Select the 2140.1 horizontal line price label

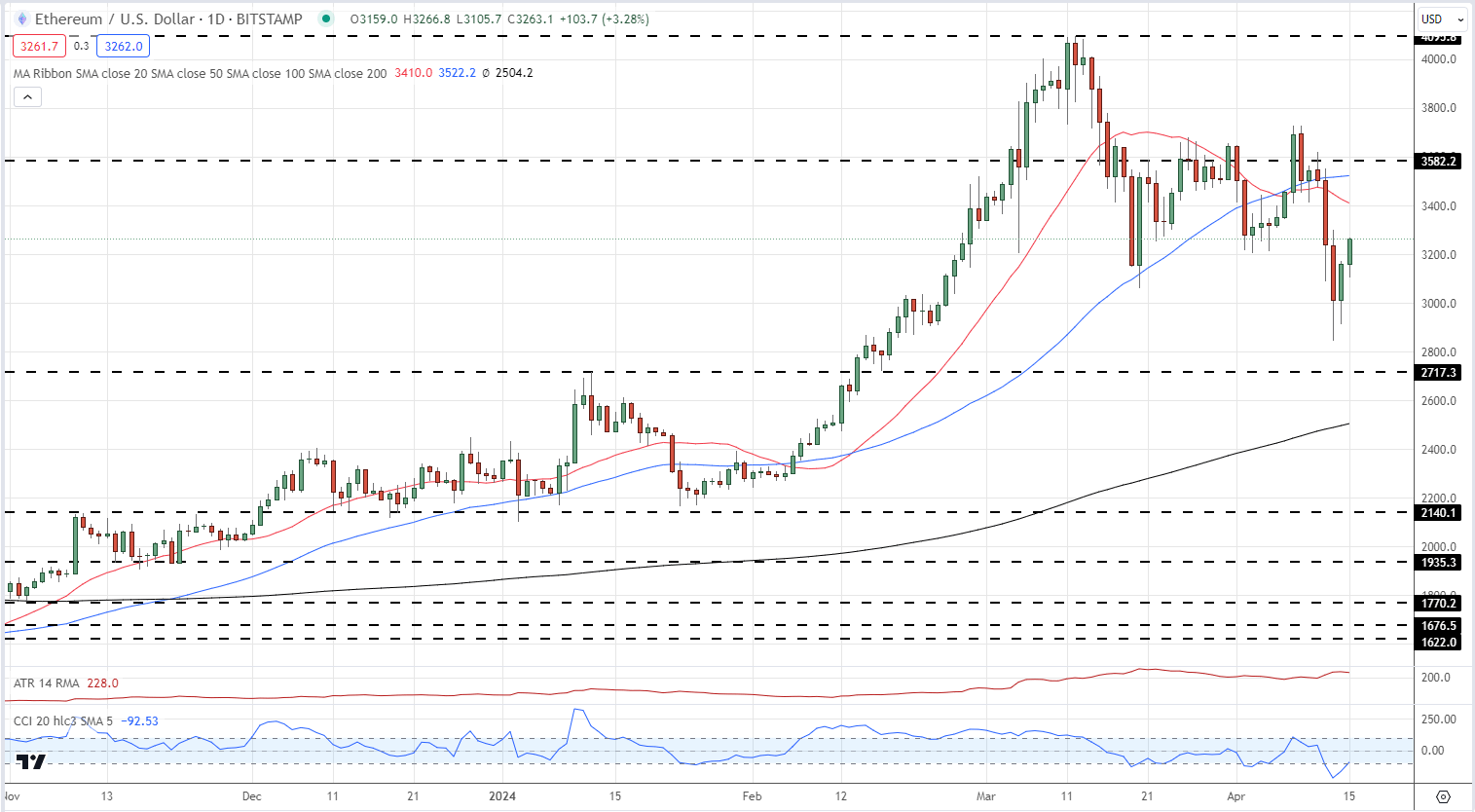[1439, 512]
